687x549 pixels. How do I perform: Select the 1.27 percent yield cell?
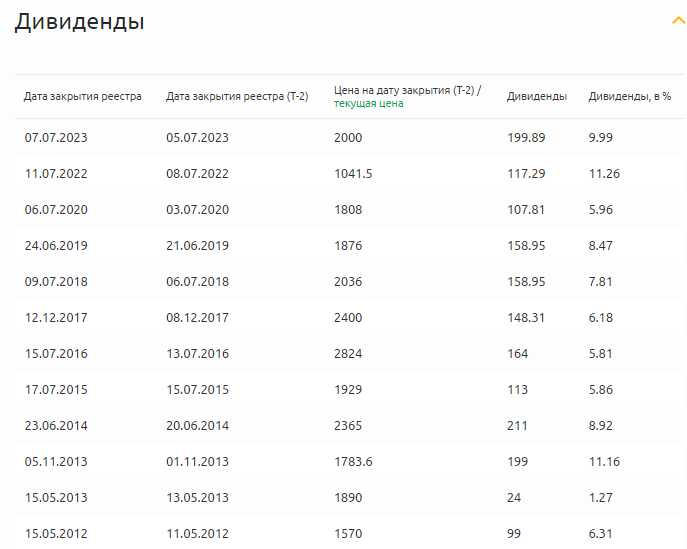point(600,497)
